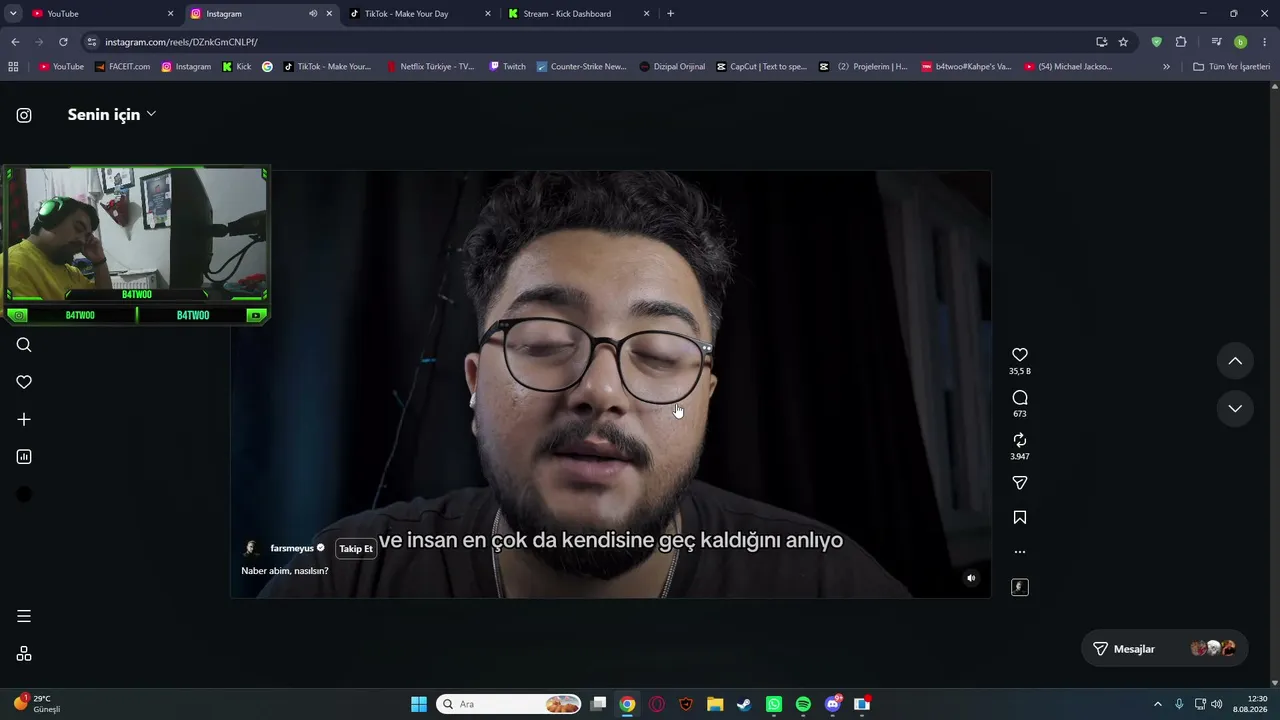
Task: Open the weather widget showing 29°C
Action: pos(38,704)
